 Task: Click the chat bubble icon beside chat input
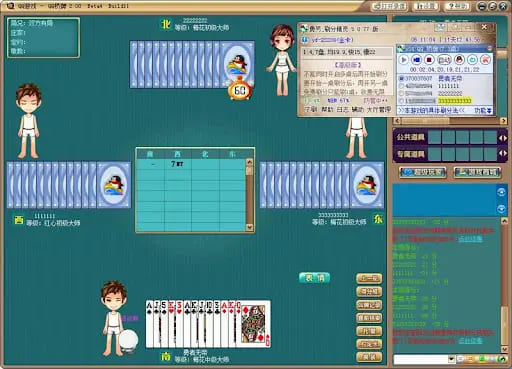460,359
